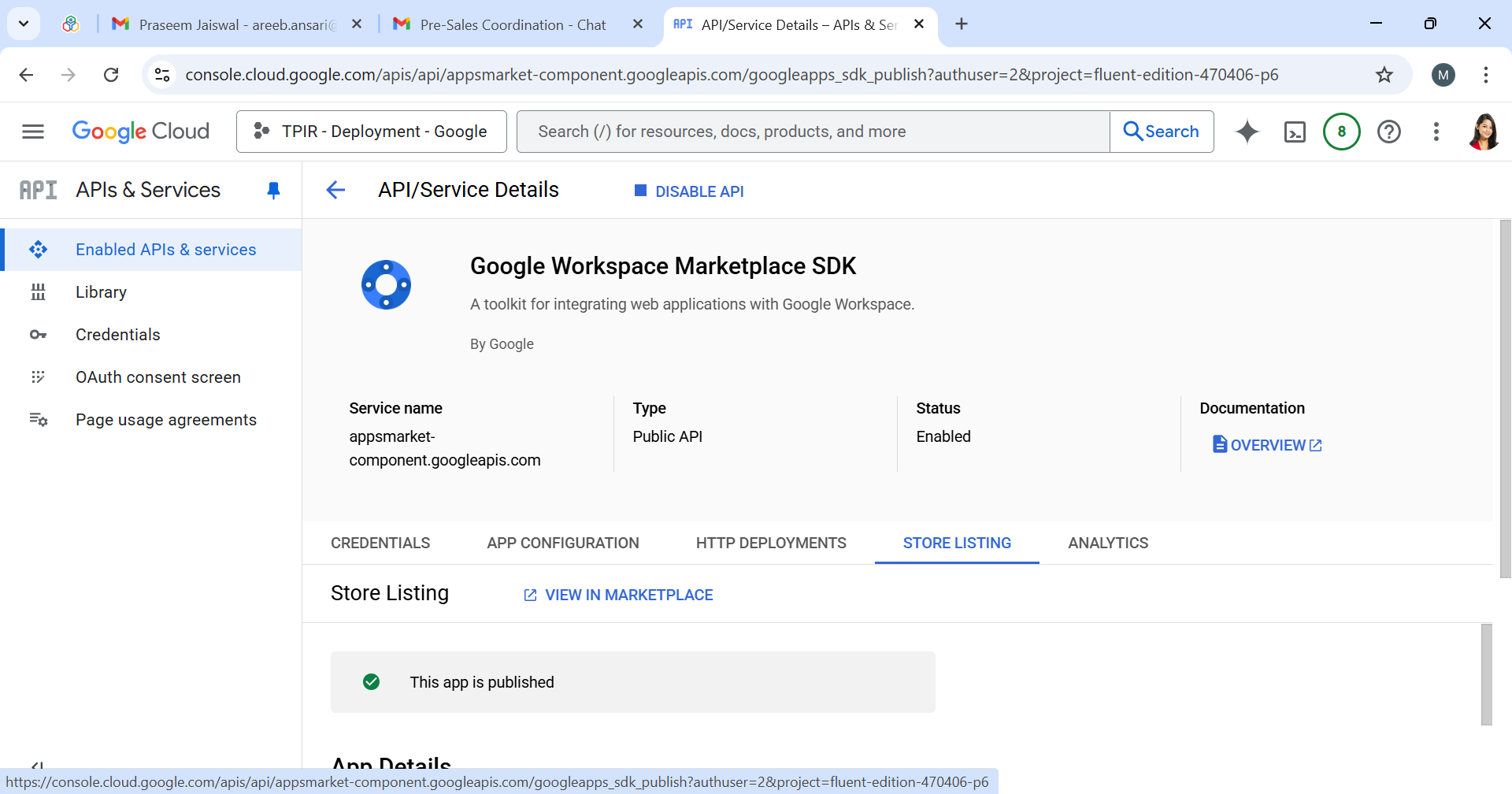
Task: Close the Praseem Jaiswal tab
Action: pyautogui.click(x=357, y=24)
